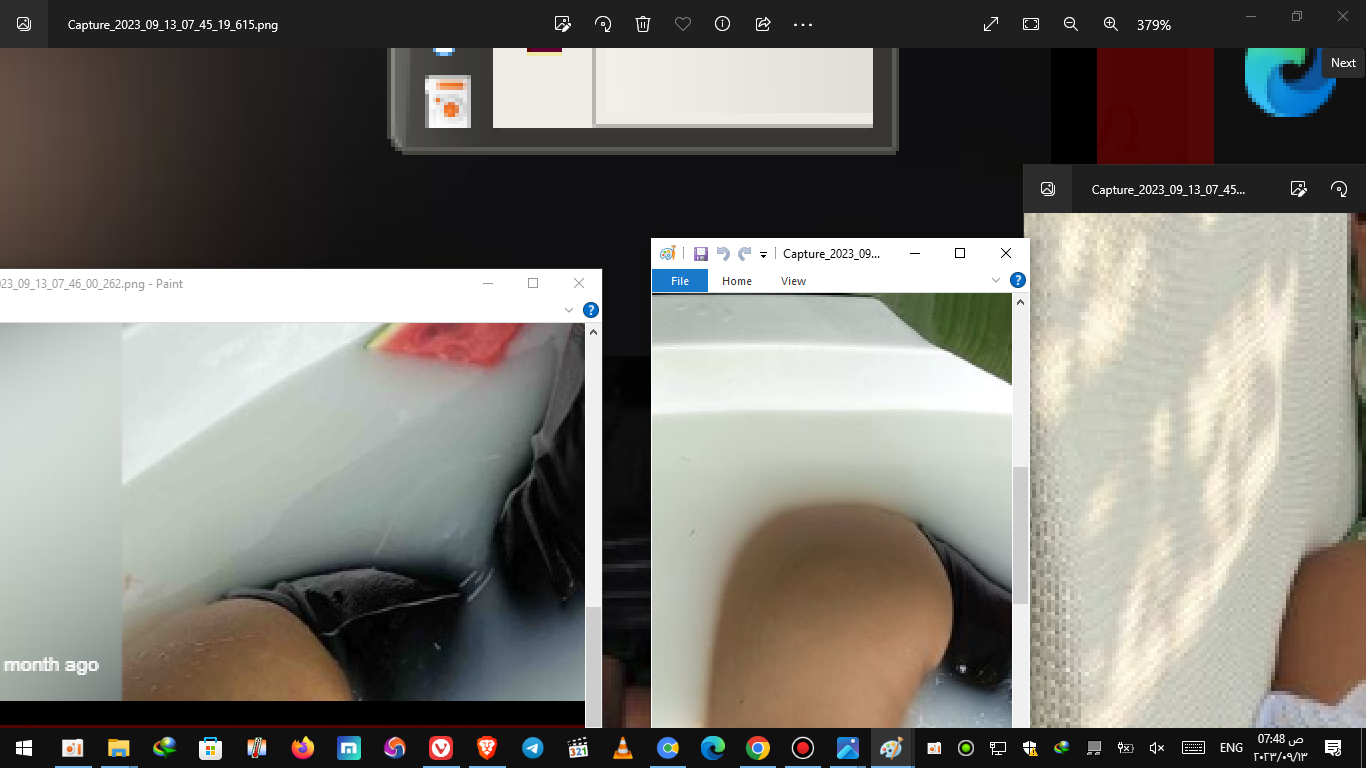Viewport: 1366px width, 768px height.
Task: Switch to Paint in the taskbar
Action: point(891,748)
